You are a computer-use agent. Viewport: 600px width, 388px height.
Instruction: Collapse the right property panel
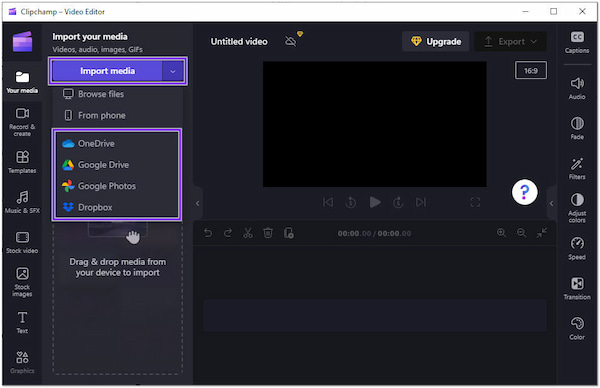click(551, 203)
